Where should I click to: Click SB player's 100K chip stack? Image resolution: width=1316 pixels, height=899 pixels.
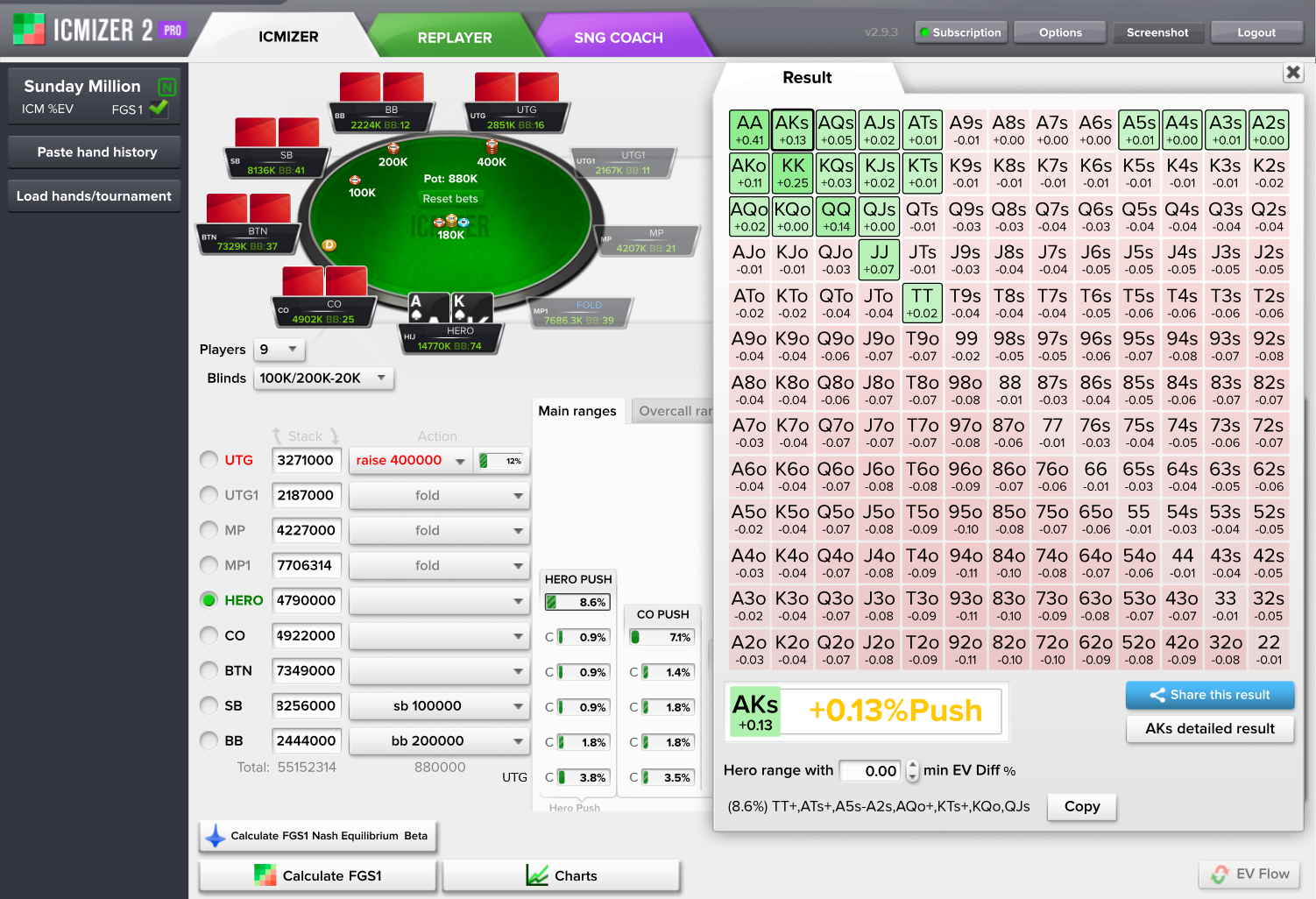pyautogui.click(x=355, y=180)
